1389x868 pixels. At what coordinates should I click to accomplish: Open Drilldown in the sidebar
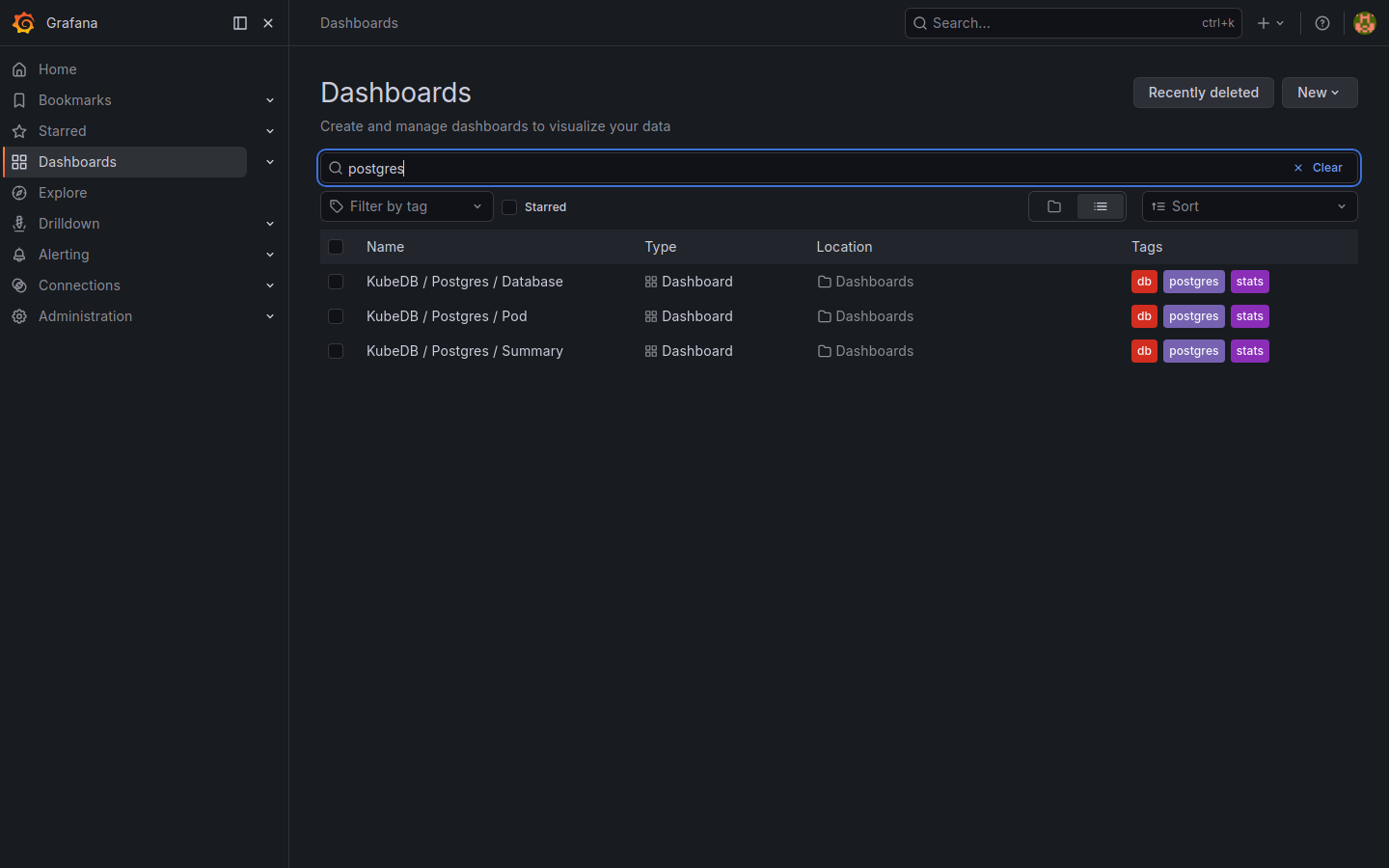(x=69, y=224)
